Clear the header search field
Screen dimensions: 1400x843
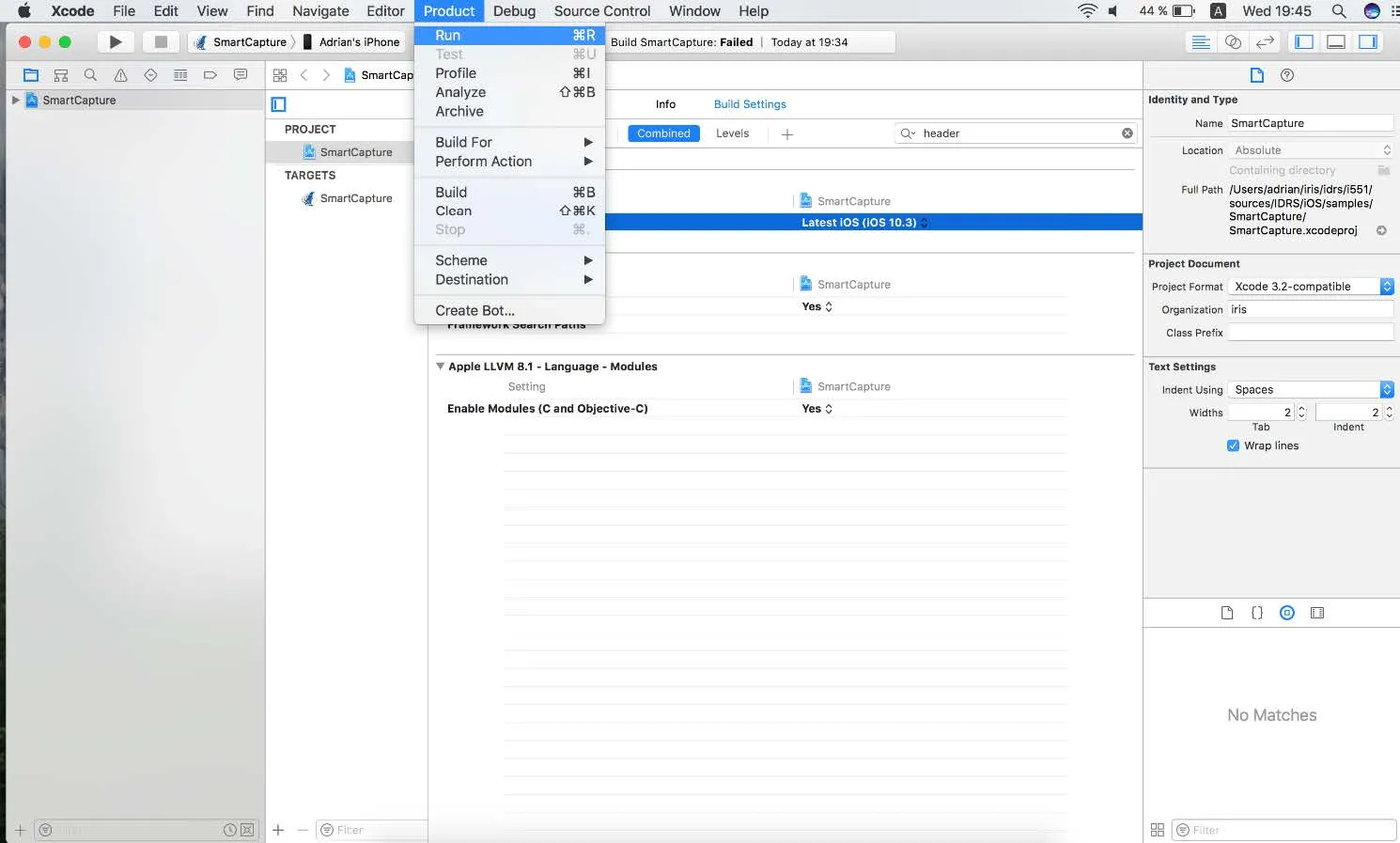point(1127,133)
